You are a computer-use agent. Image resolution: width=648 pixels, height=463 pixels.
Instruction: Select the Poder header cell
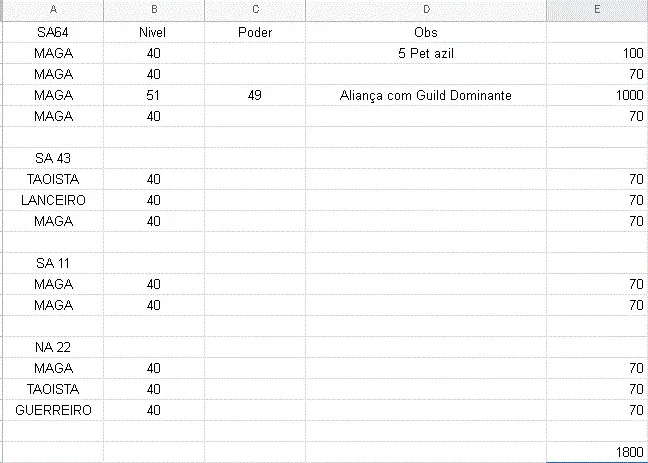pos(255,32)
